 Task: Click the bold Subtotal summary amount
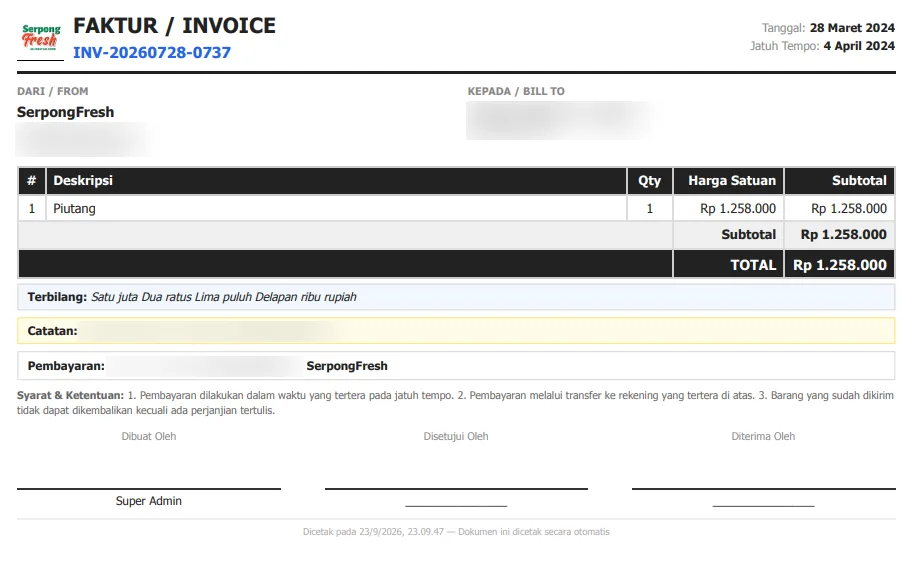point(843,234)
